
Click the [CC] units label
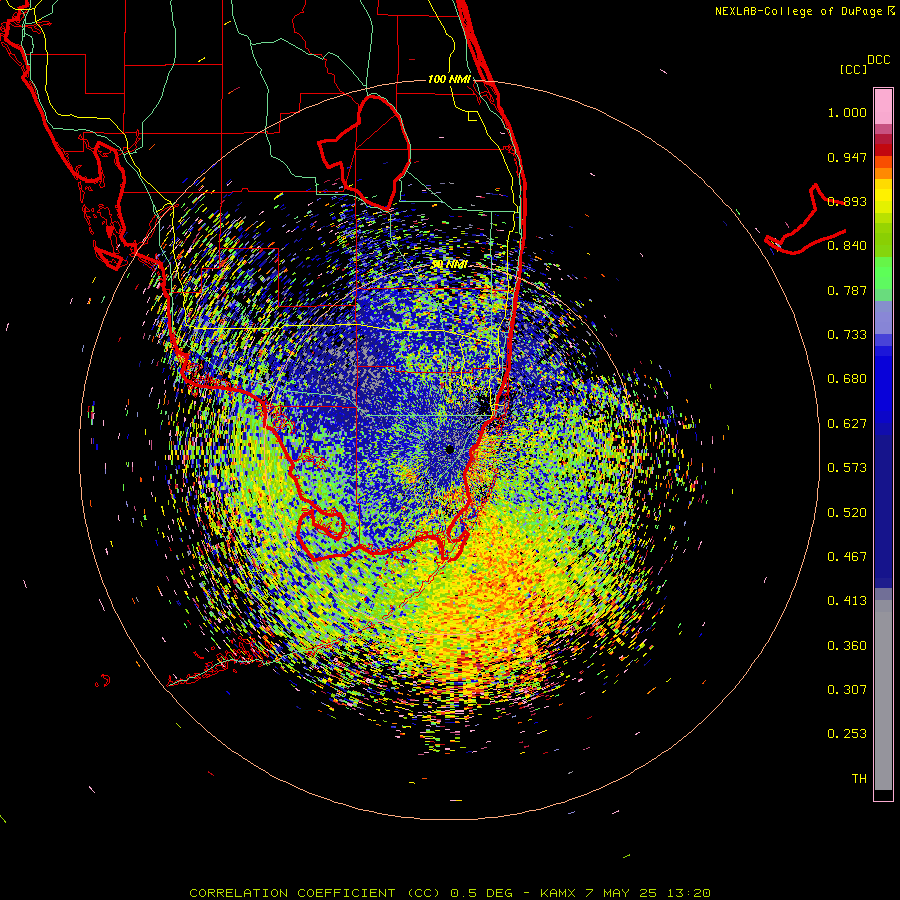coord(853,69)
